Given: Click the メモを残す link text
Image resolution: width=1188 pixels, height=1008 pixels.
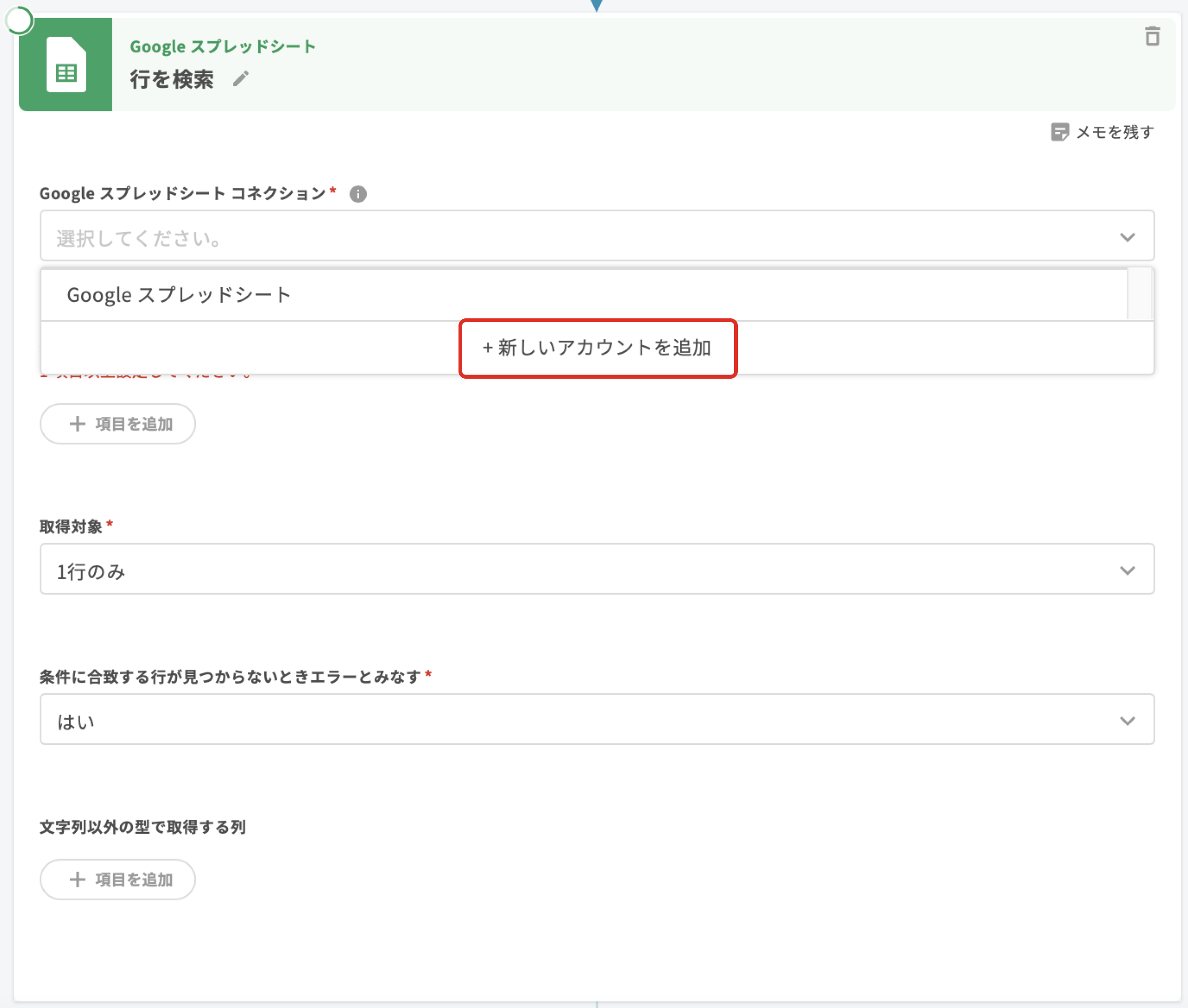Looking at the screenshot, I should pyautogui.click(x=1115, y=132).
